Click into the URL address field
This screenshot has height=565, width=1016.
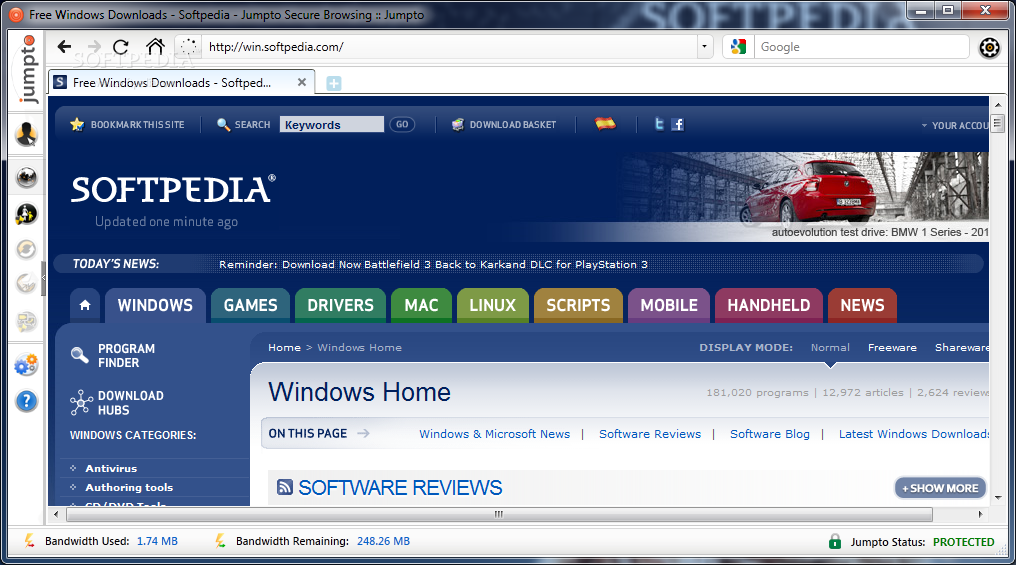coord(450,47)
